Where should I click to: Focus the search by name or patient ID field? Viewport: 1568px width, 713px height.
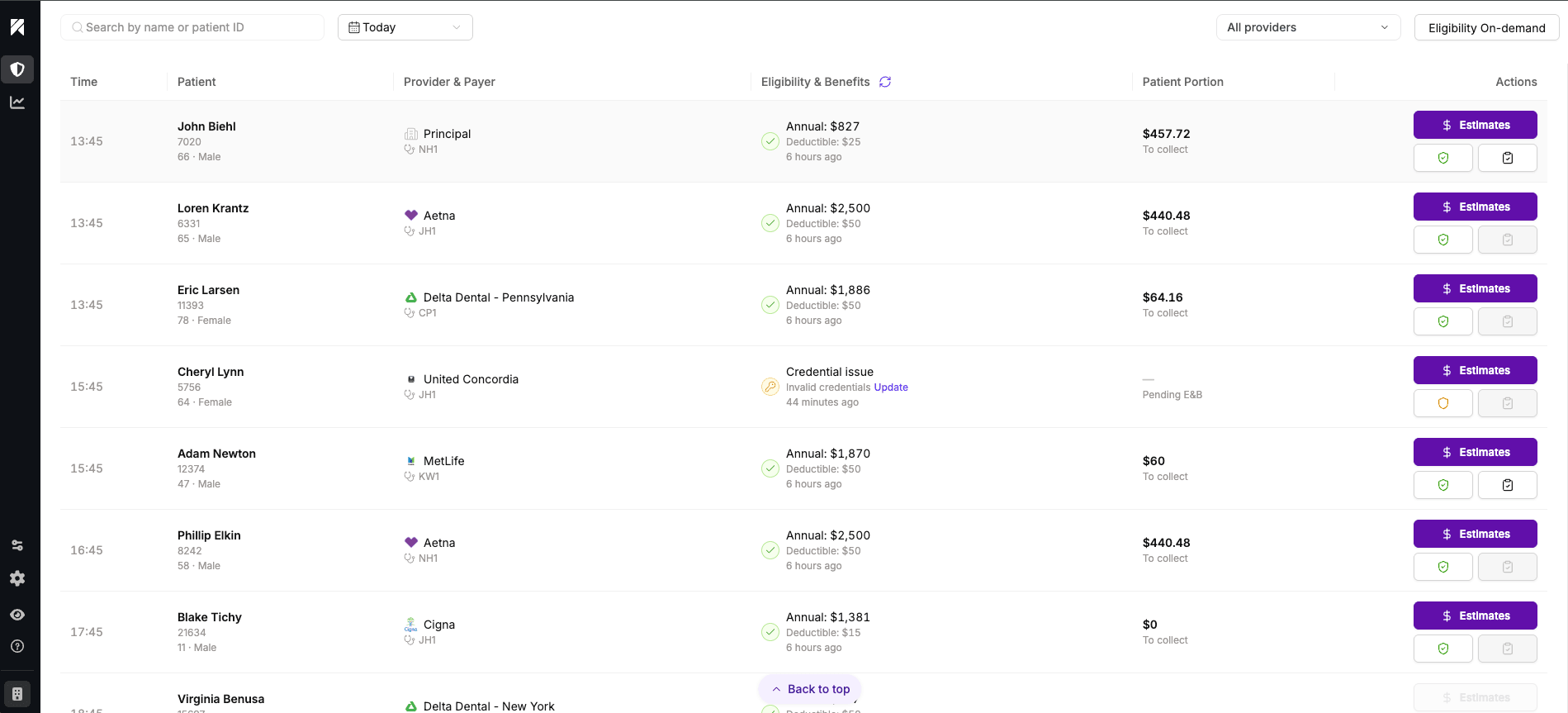(192, 27)
